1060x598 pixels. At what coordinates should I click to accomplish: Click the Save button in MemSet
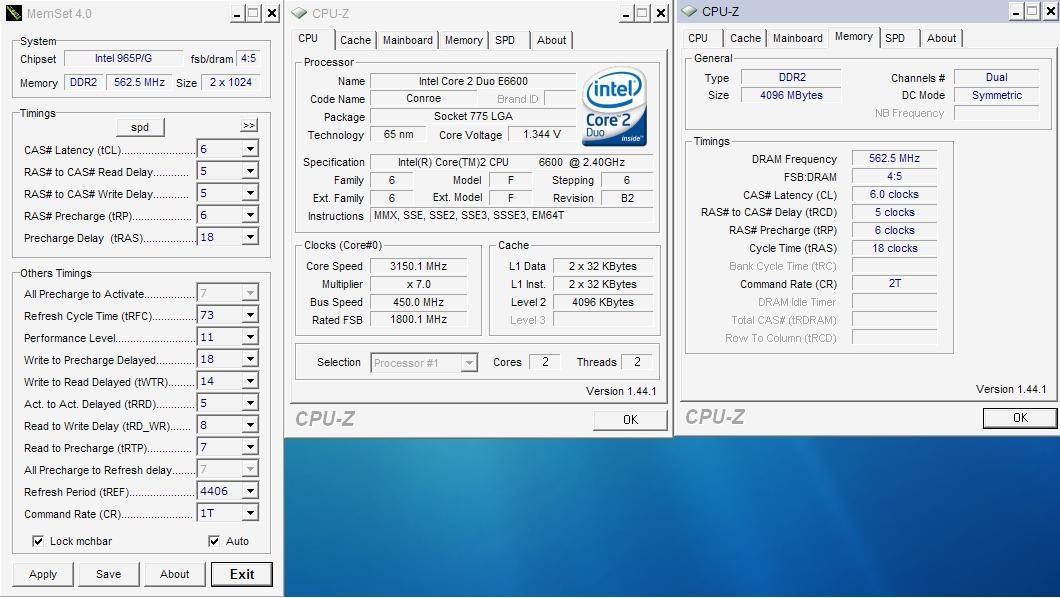(x=108, y=574)
